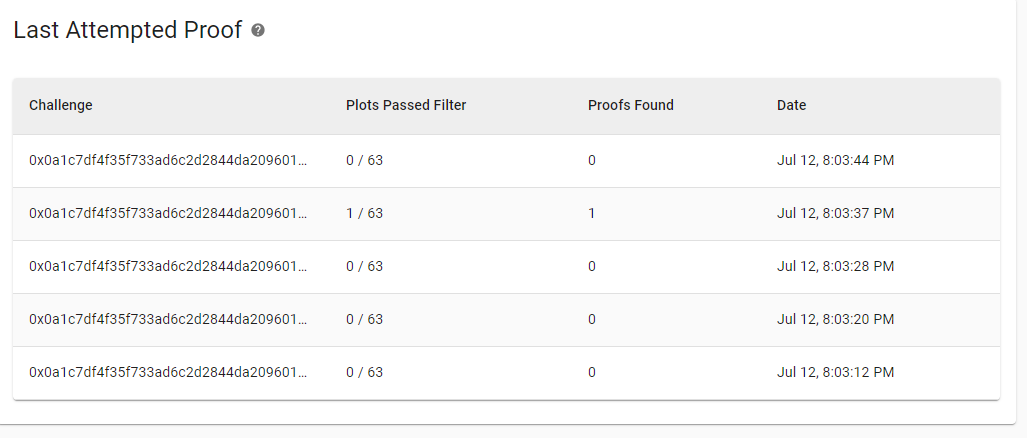Click proofs found 0 in the 8:03:12 PM row
The image size is (1027, 438).
592,372
